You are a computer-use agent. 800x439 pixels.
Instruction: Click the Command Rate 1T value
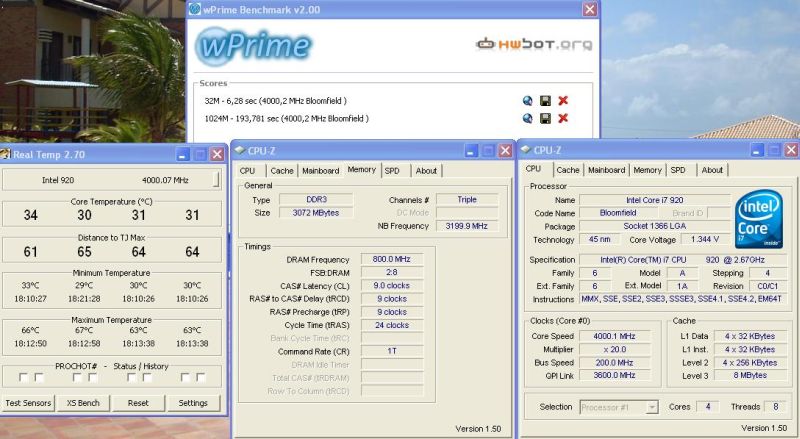coord(391,351)
